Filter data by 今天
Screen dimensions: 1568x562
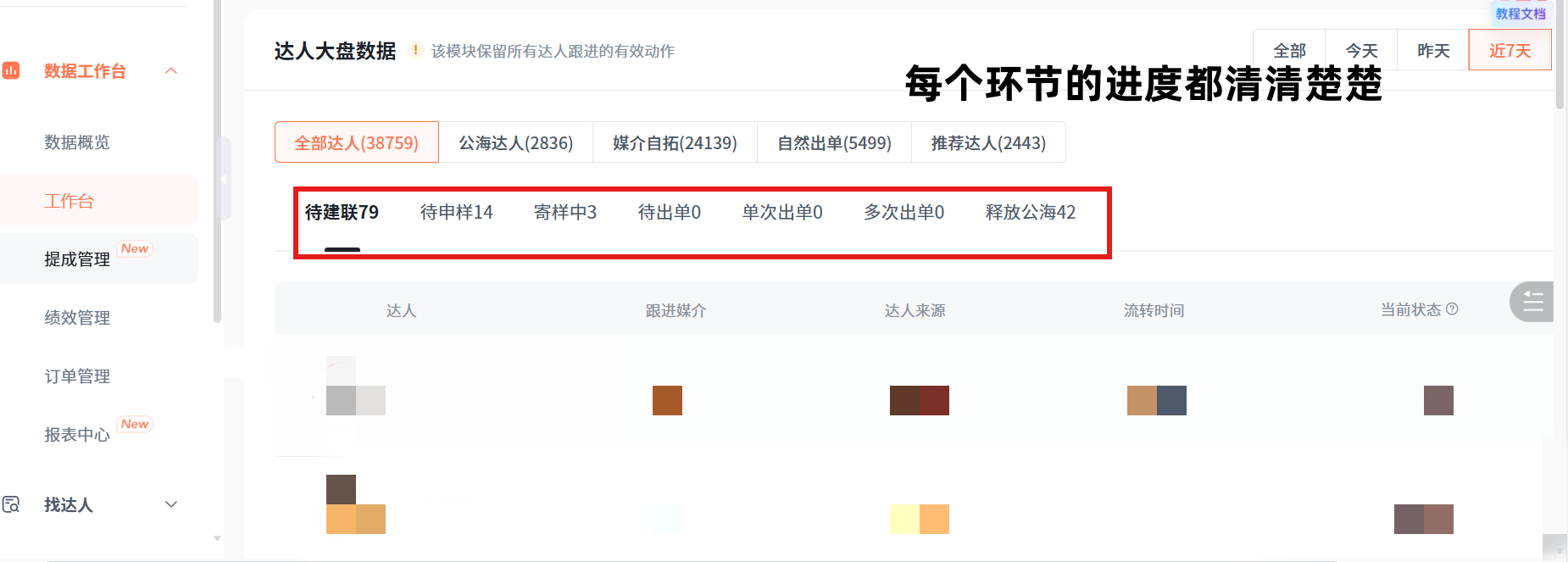pyautogui.click(x=1361, y=51)
